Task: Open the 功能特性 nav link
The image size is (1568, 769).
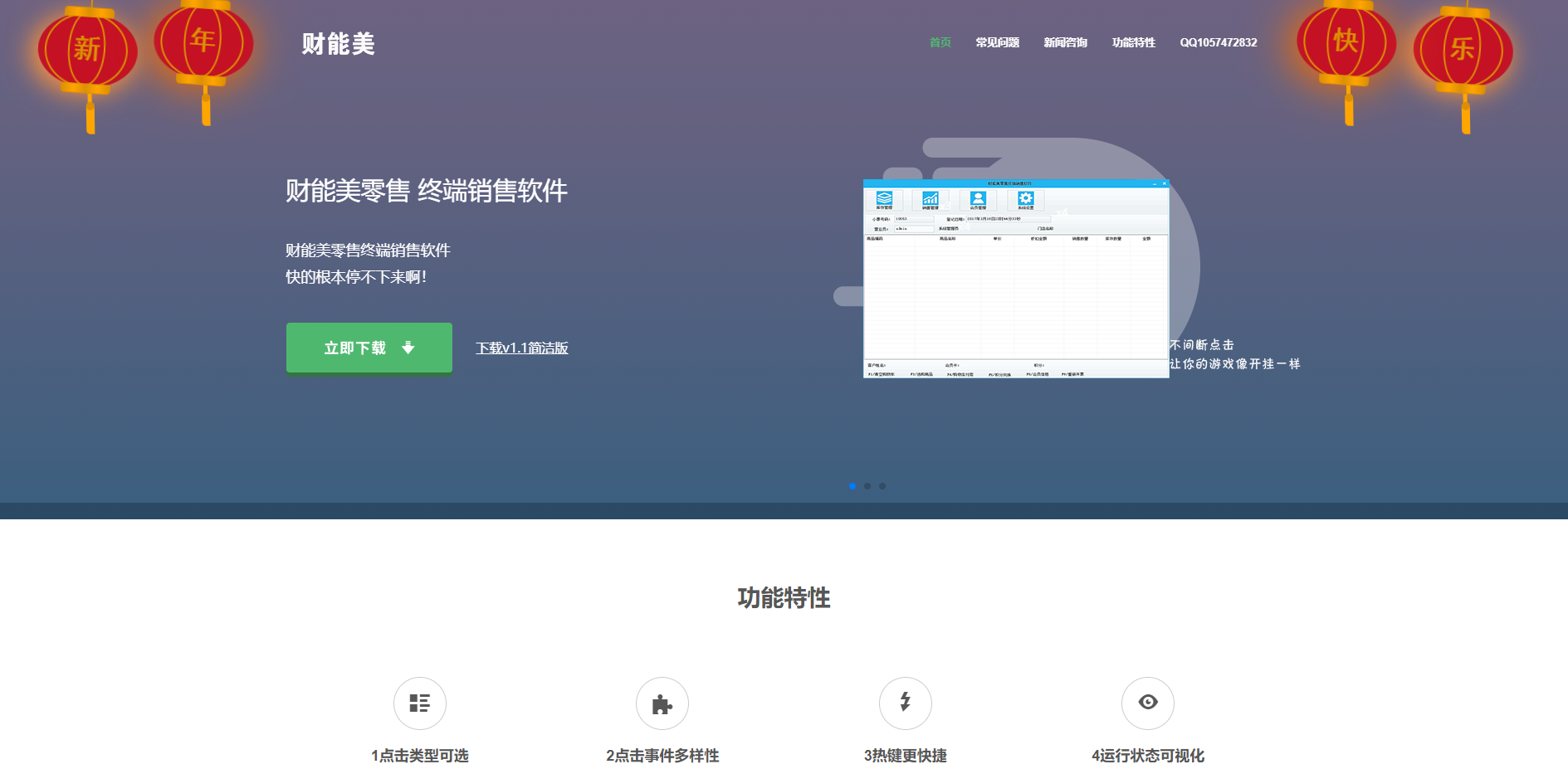Action: coord(1133,42)
